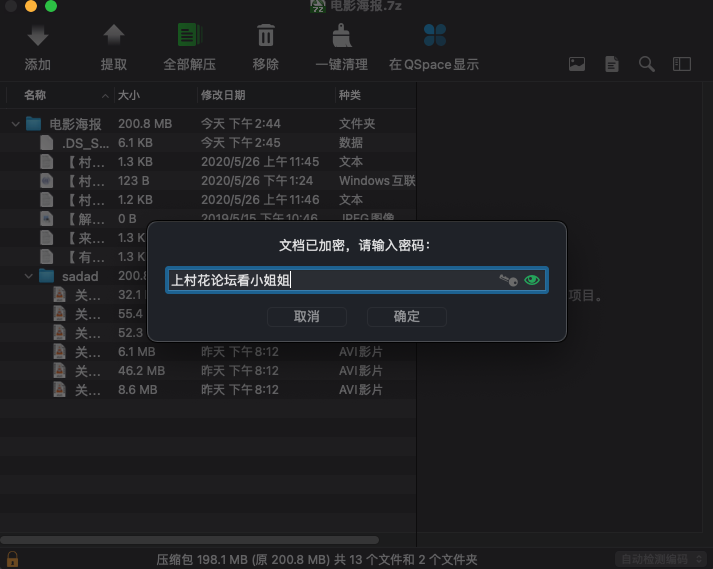
Task: Click the lock icon in status bar
Action: click(12, 559)
